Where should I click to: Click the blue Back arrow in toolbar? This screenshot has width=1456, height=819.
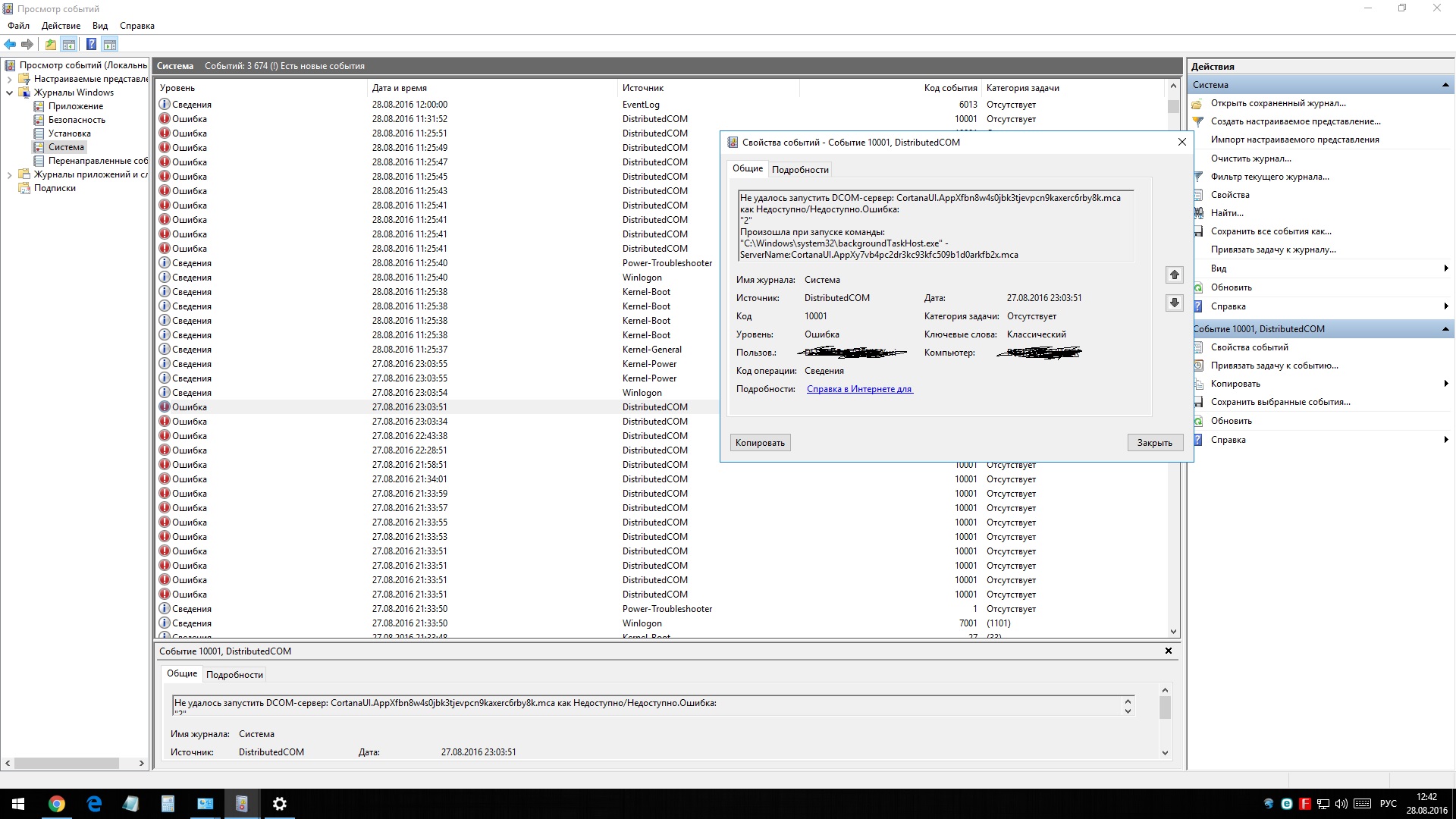pyautogui.click(x=10, y=45)
